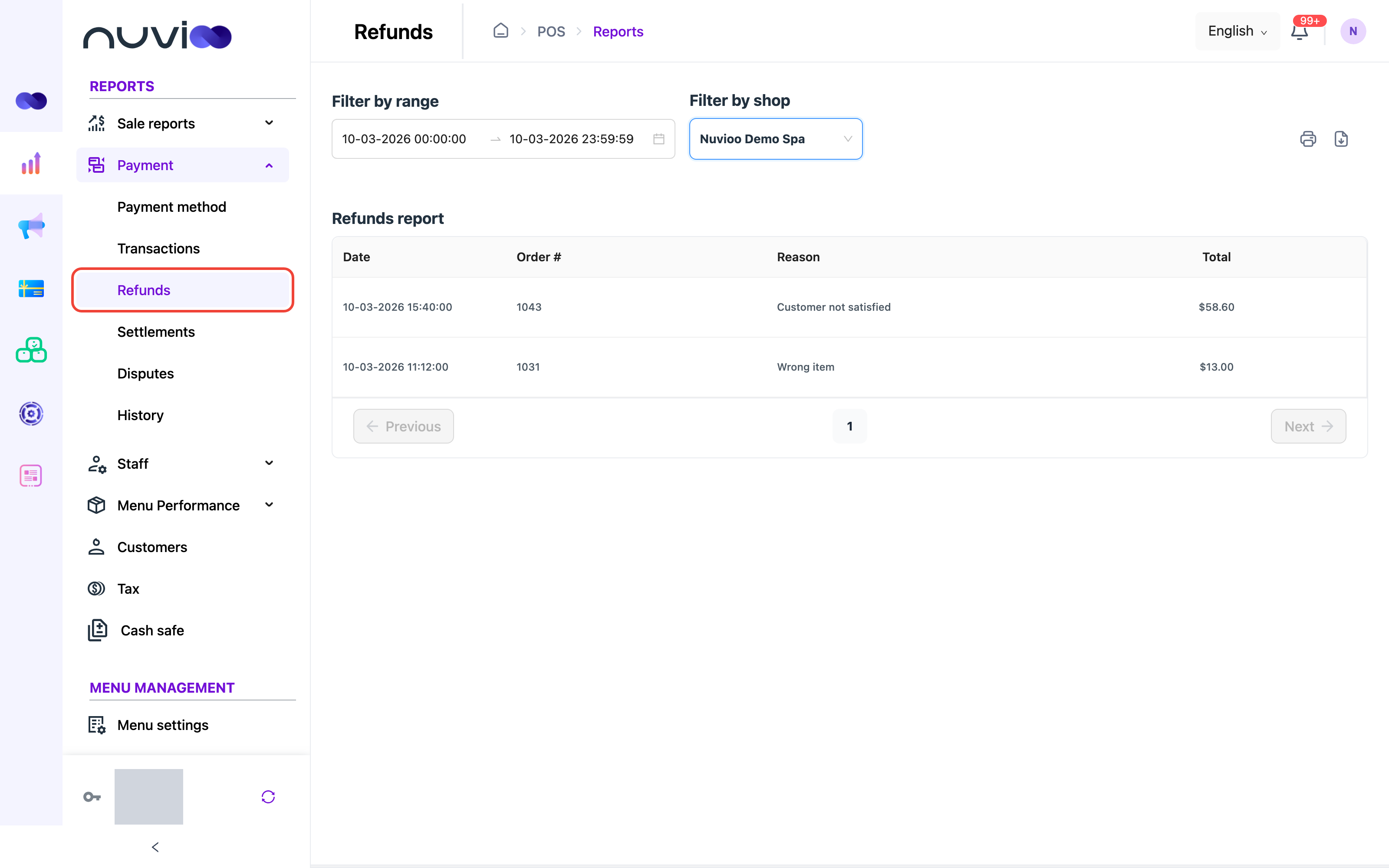Open the pink document rail icon

click(x=31, y=475)
